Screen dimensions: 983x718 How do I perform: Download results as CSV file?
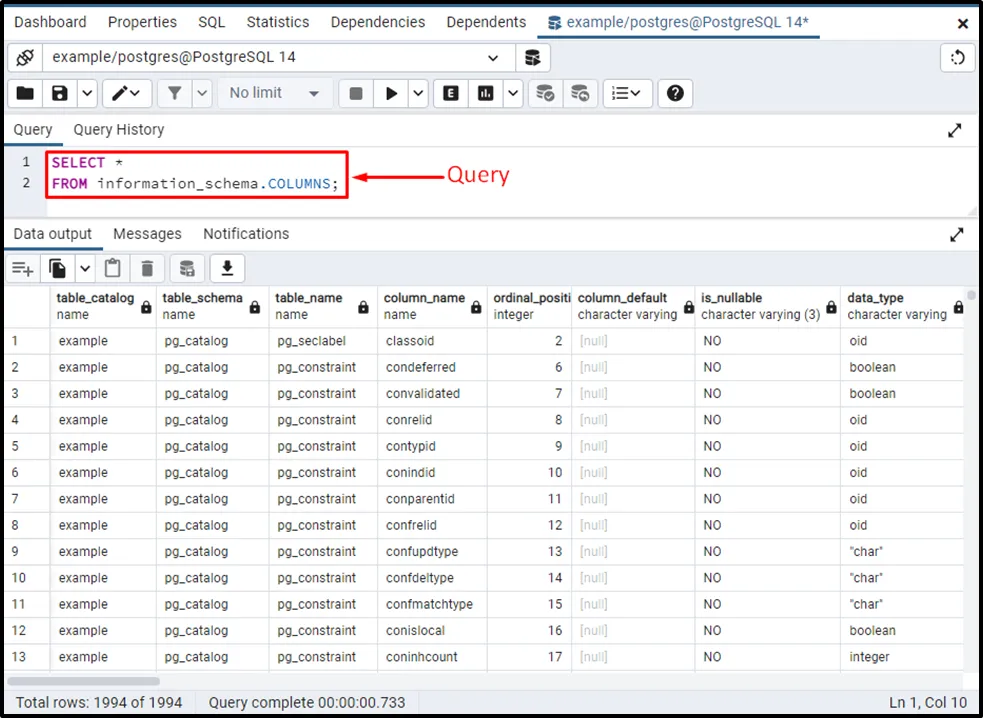(x=227, y=268)
